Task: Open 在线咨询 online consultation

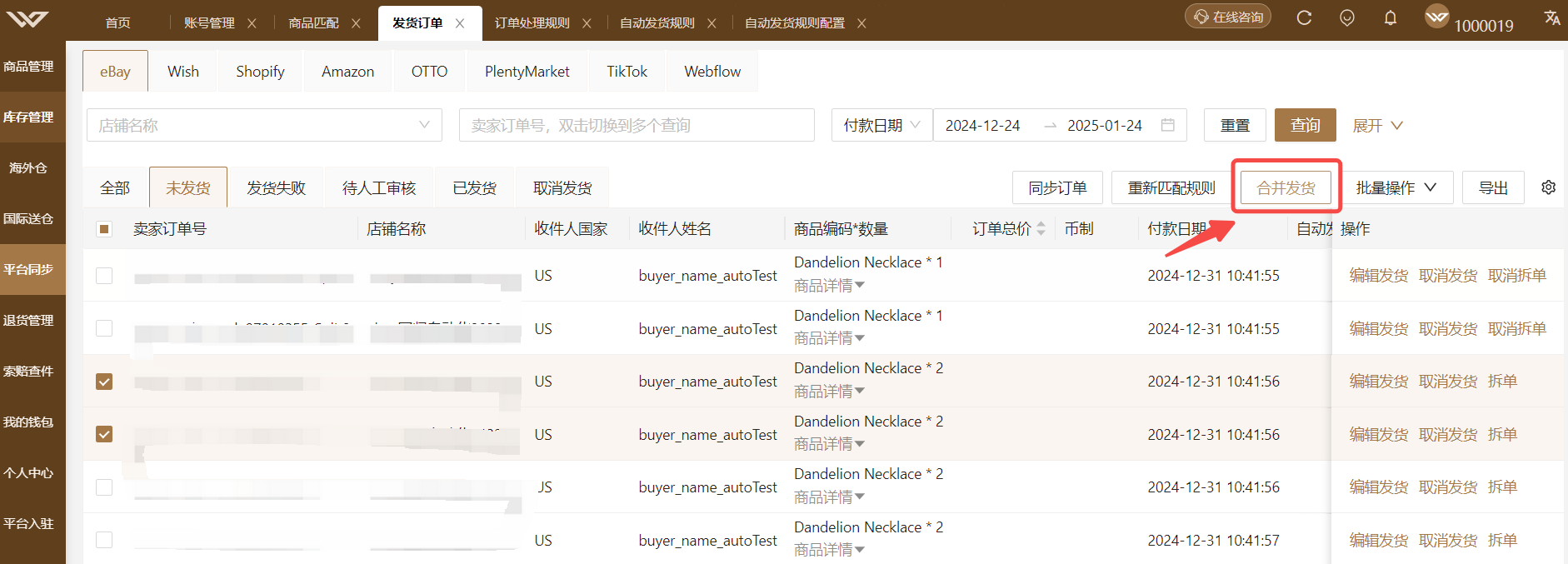Action: click(1228, 17)
